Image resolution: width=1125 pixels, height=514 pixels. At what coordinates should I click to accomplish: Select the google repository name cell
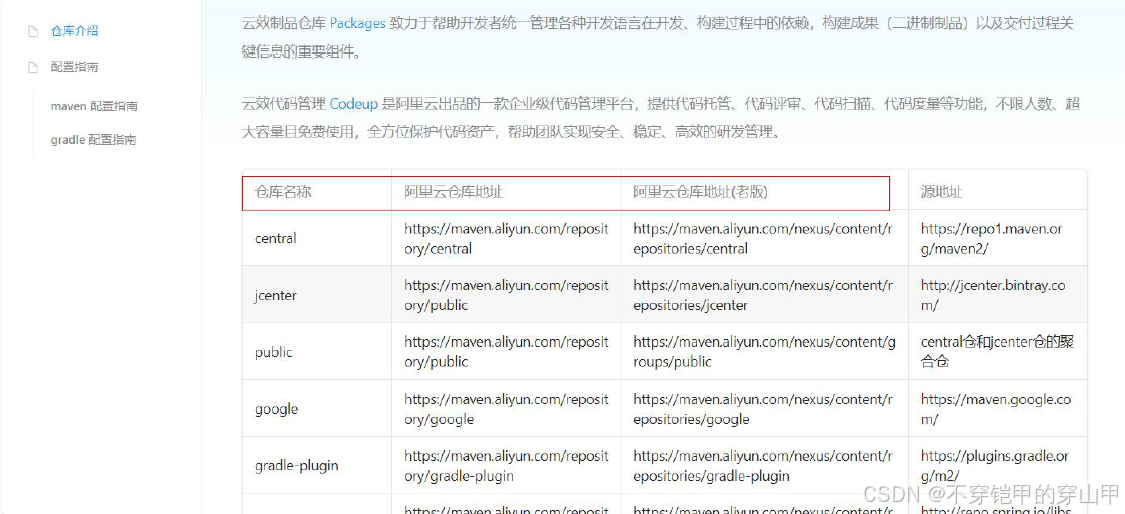(276, 409)
